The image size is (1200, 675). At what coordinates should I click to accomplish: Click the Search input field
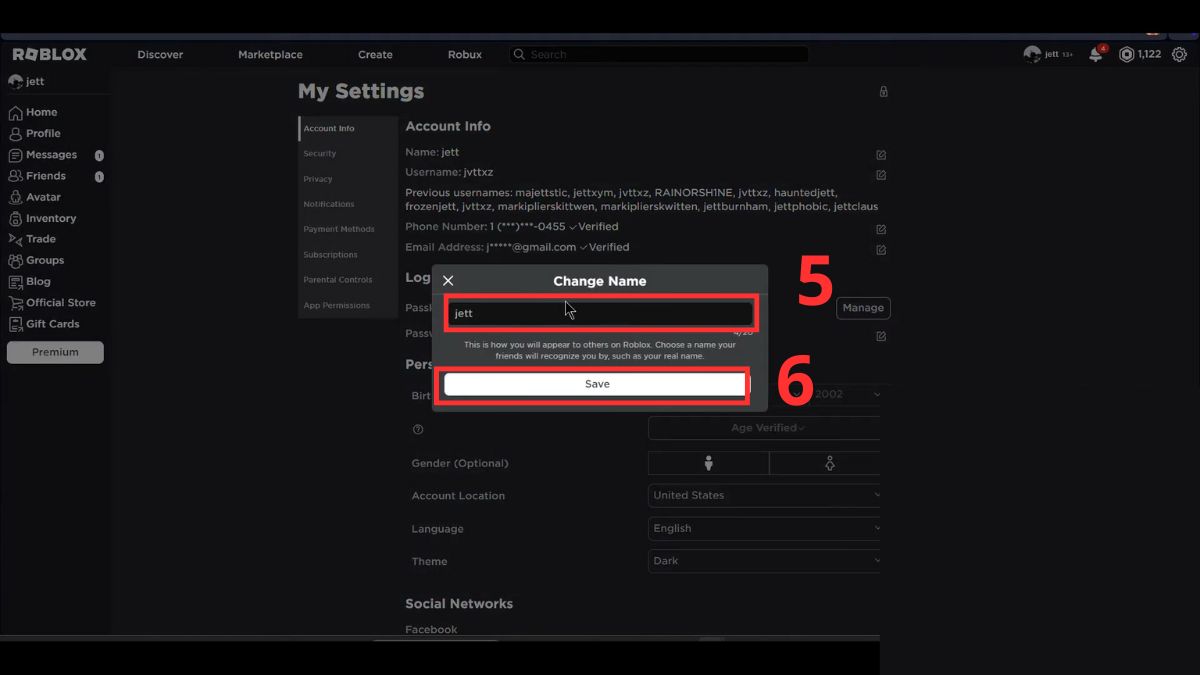(659, 54)
